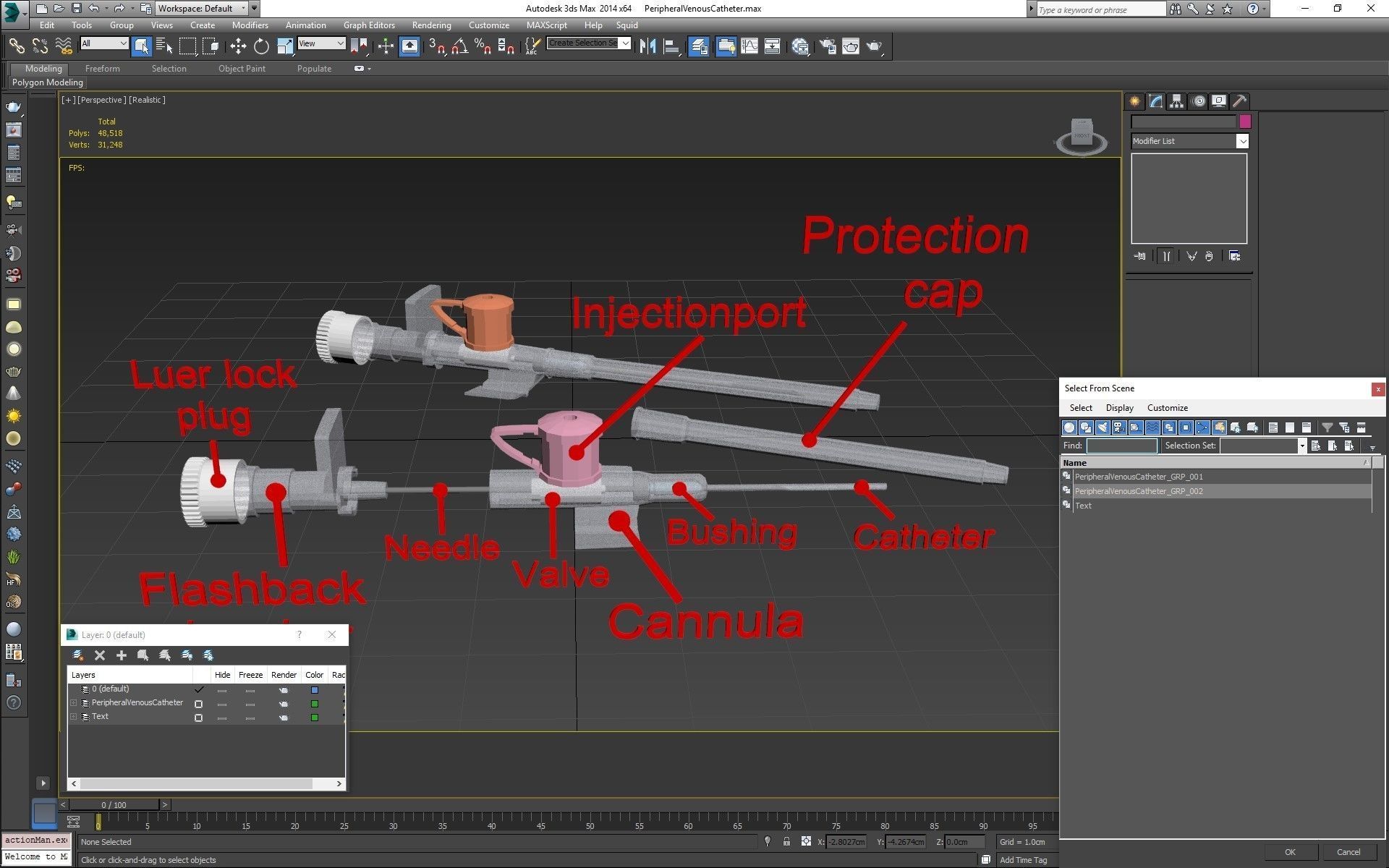The width and height of the screenshot is (1389, 868).
Task: Open the Rendering menu
Action: point(431,25)
